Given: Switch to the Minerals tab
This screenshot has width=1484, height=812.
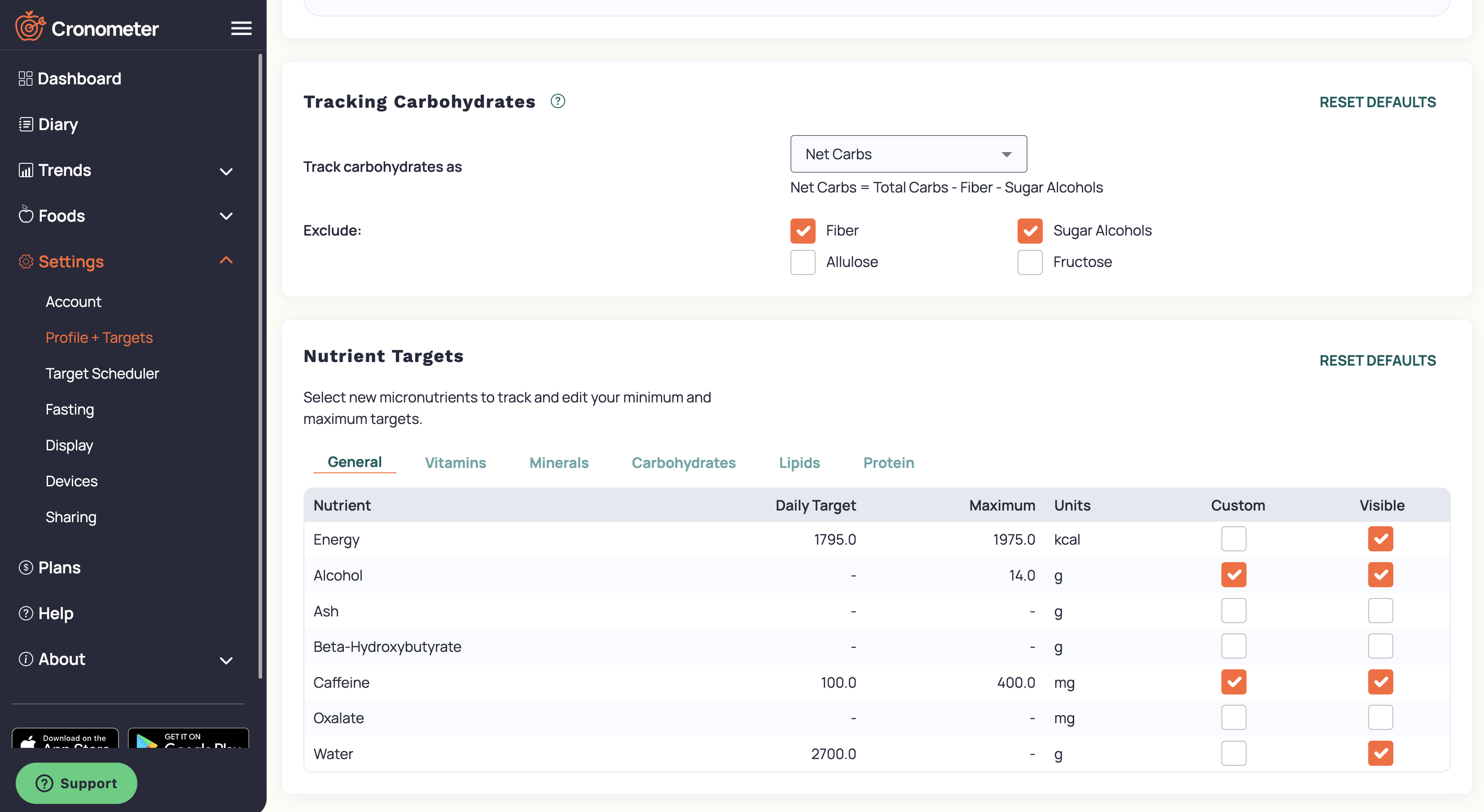Looking at the screenshot, I should click(559, 463).
